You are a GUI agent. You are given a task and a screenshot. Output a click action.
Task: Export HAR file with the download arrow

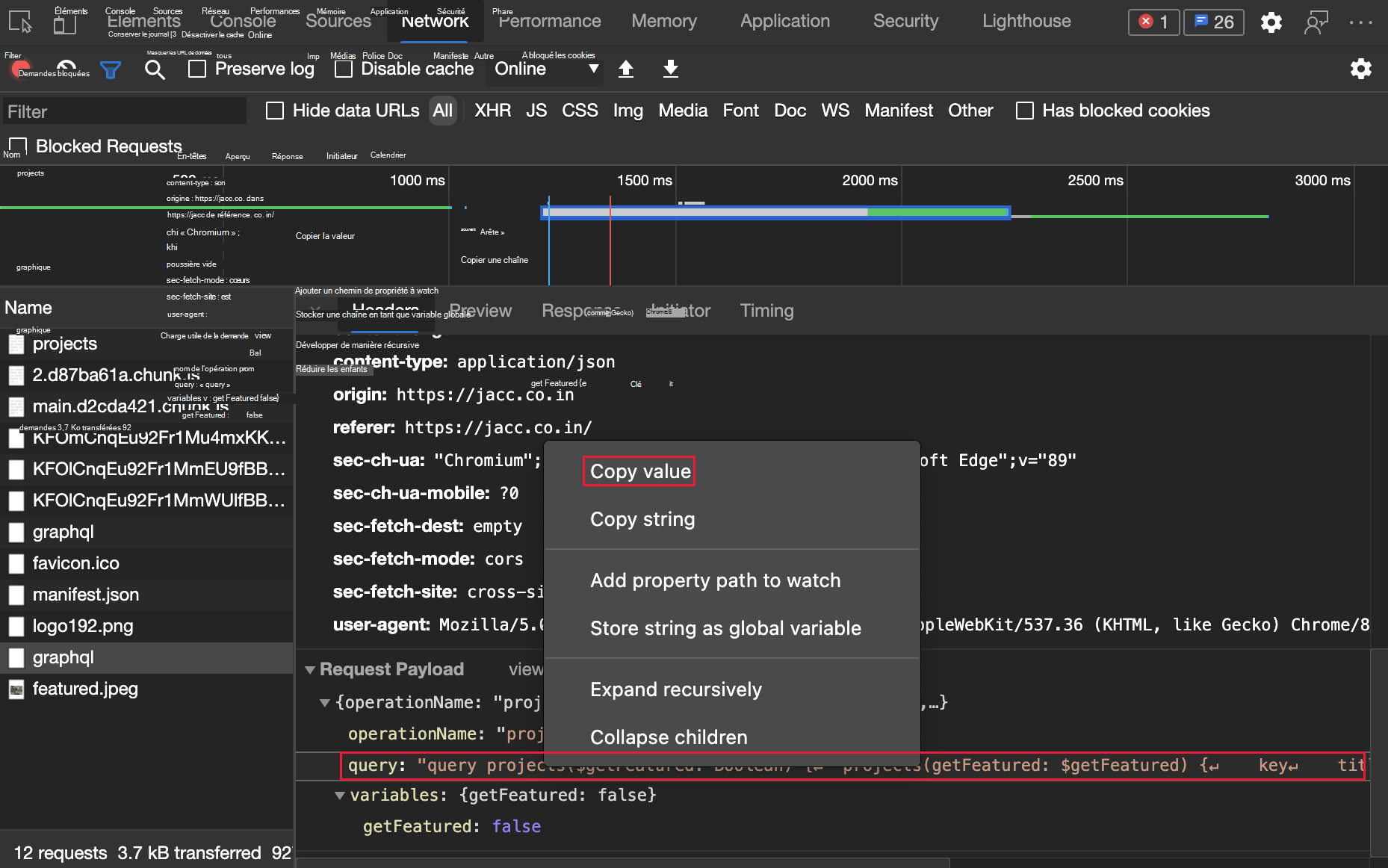(670, 69)
